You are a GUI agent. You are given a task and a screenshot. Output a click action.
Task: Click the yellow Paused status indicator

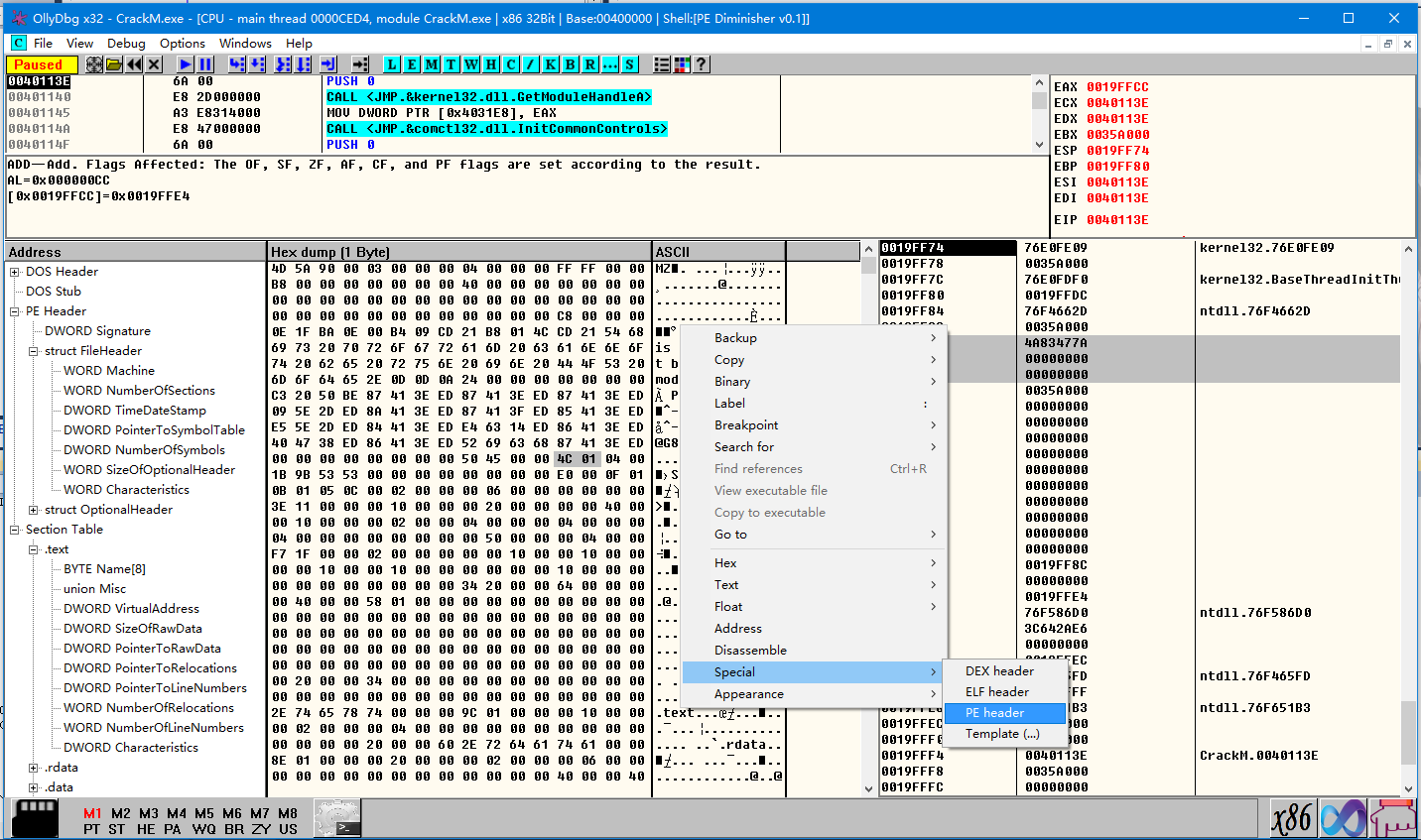pyautogui.click(x=42, y=64)
